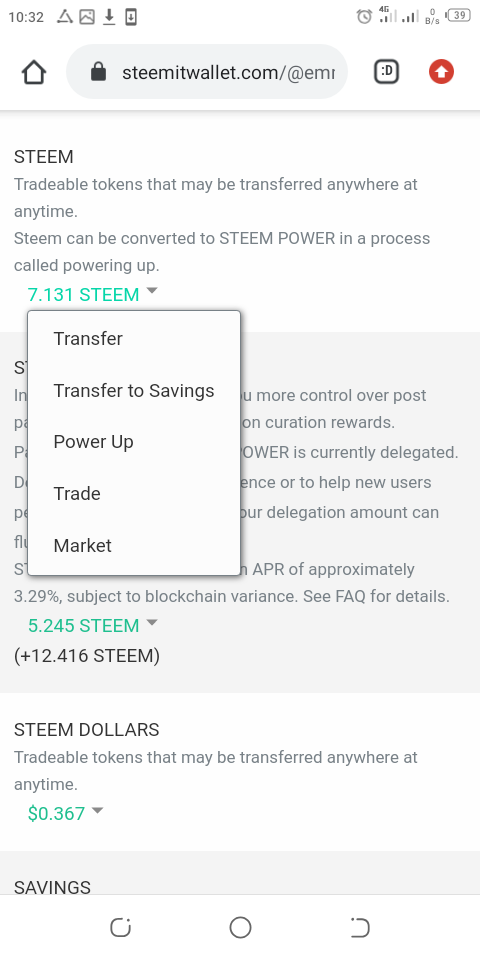Tap the browser home icon
This screenshot has height=960, width=480.
click(34, 73)
